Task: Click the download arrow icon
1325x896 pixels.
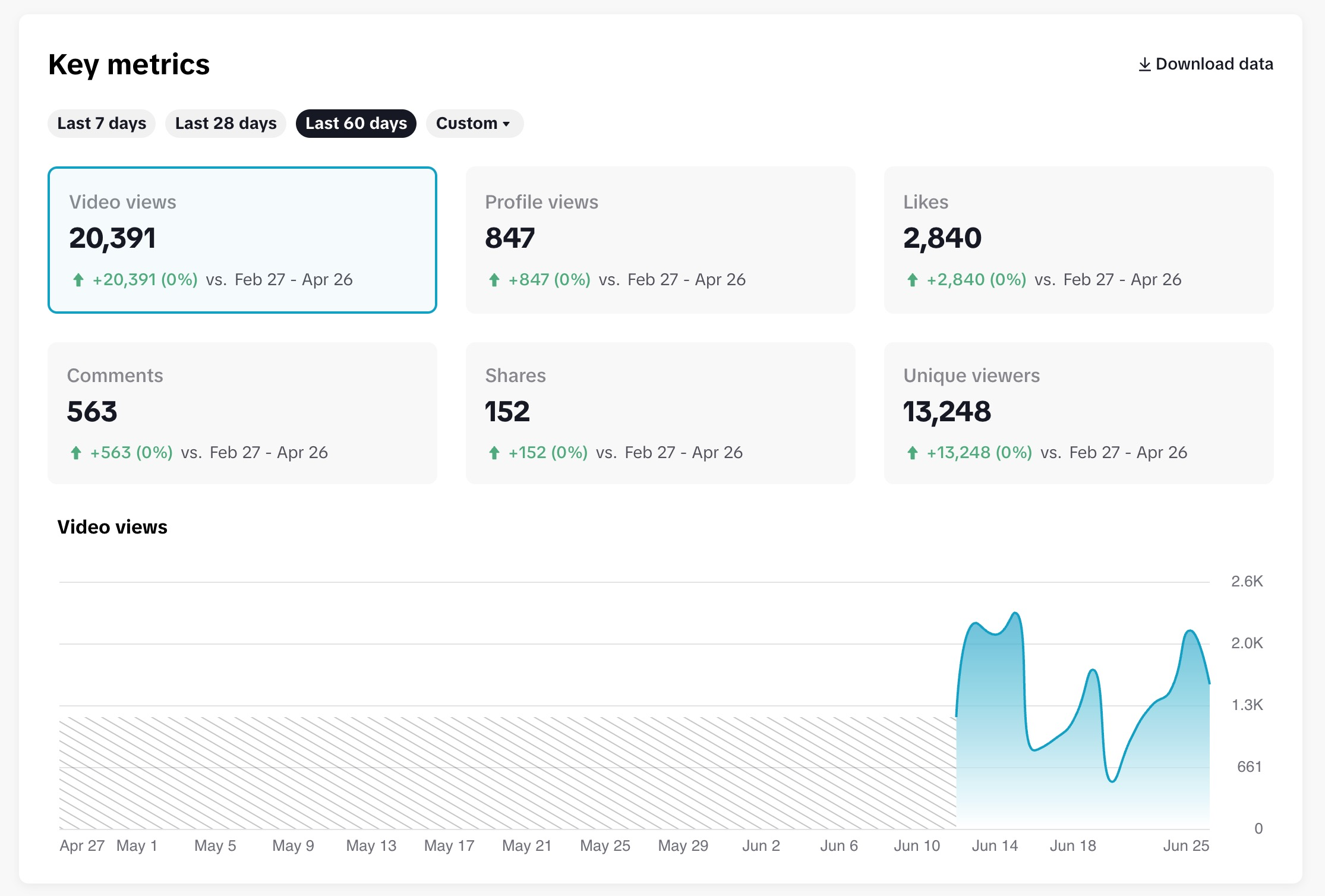Action: (x=1144, y=64)
